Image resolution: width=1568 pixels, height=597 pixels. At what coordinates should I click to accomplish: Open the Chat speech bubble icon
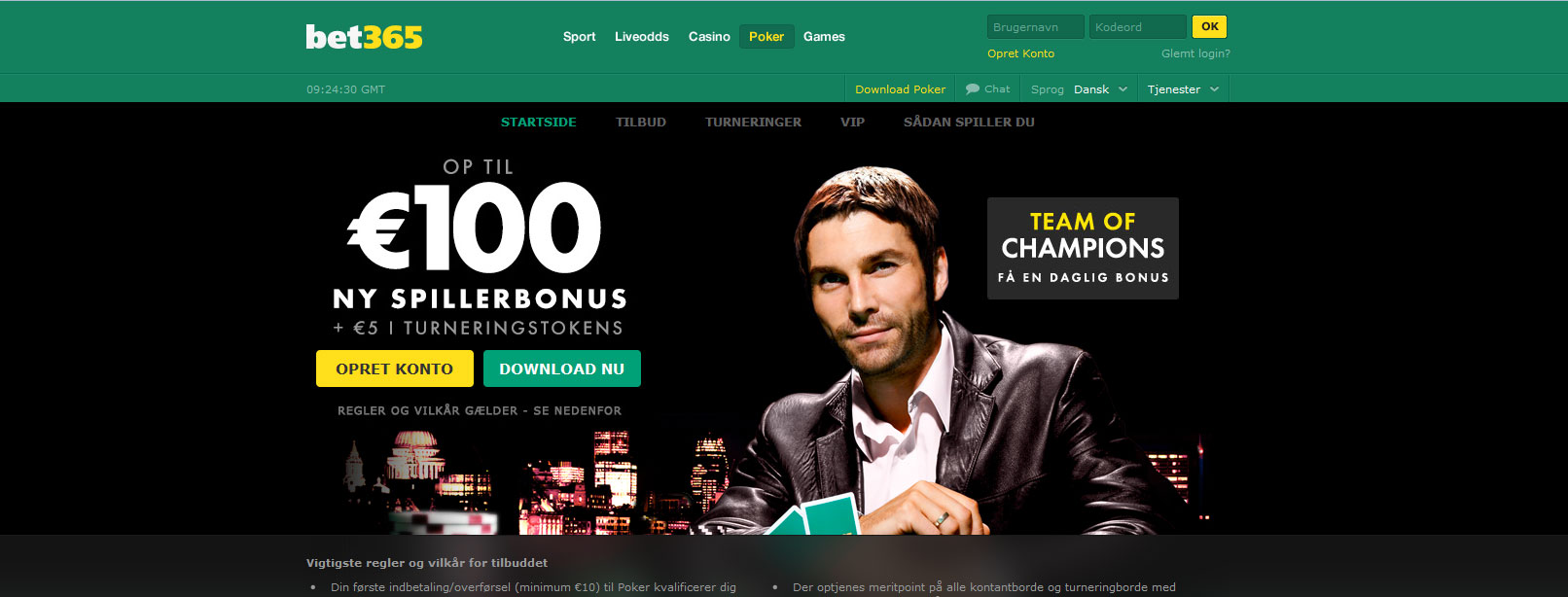coord(972,88)
